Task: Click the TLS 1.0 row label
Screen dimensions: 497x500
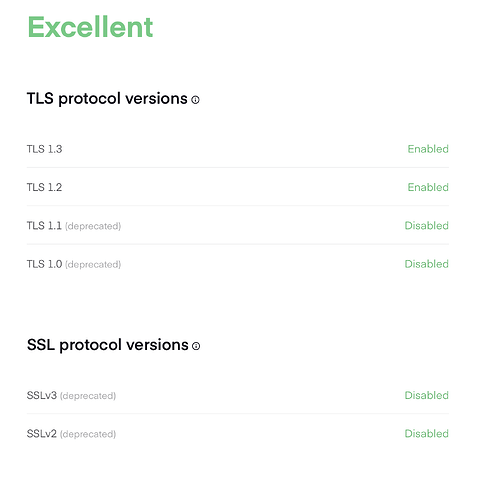Action: [44, 264]
